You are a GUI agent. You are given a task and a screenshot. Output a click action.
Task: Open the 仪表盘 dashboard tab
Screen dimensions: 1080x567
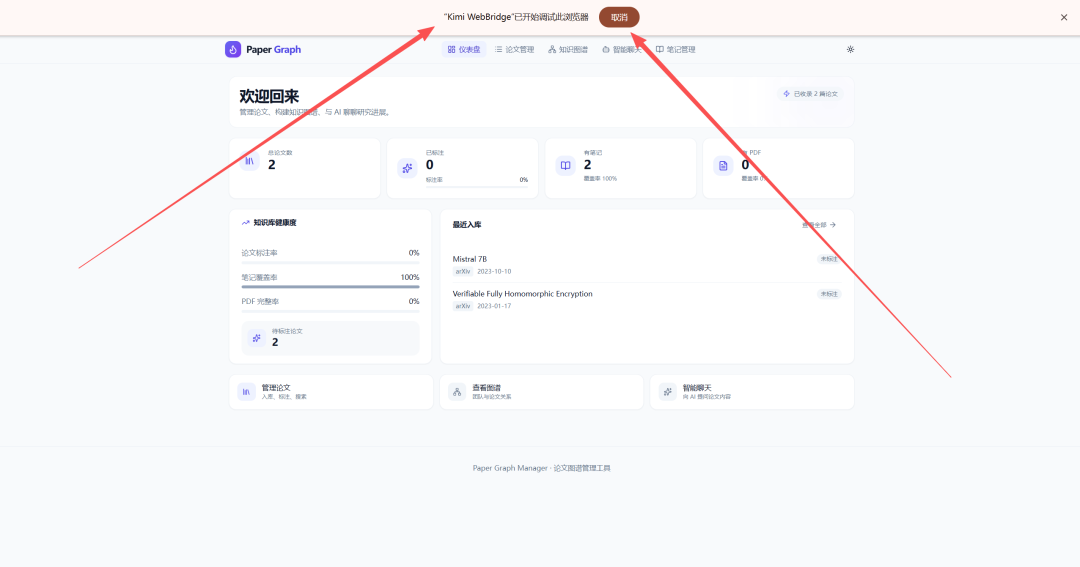click(x=464, y=49)
